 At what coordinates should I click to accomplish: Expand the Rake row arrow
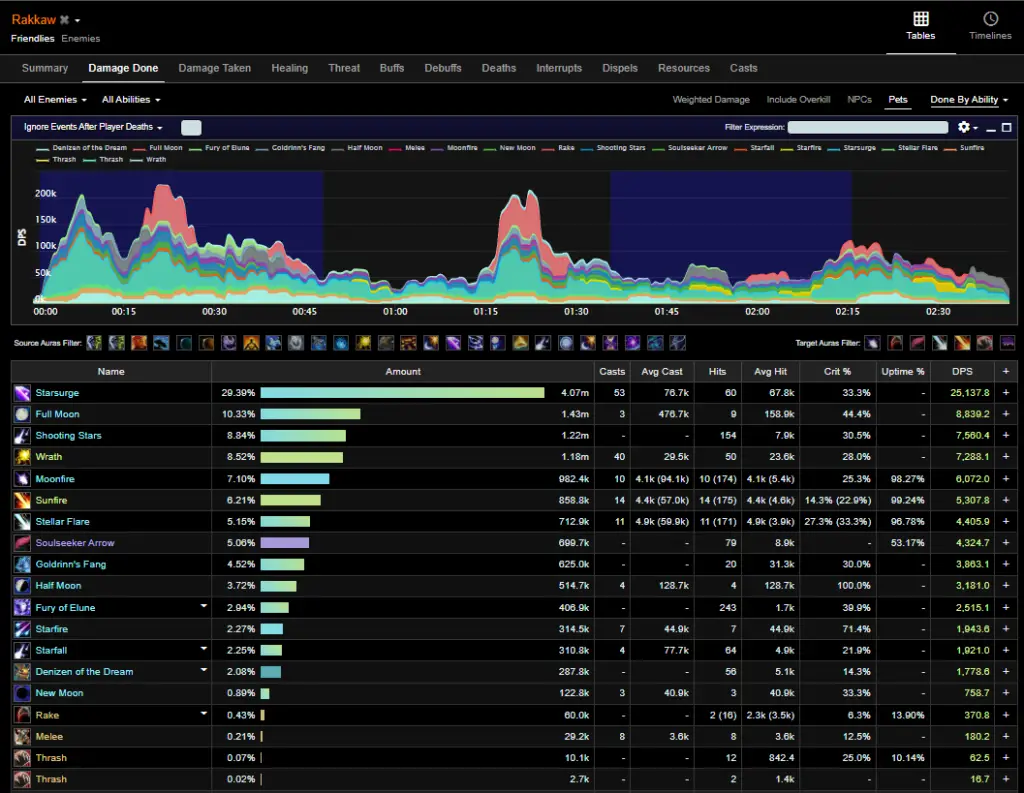pyautogui.click(x=204, y=713)
